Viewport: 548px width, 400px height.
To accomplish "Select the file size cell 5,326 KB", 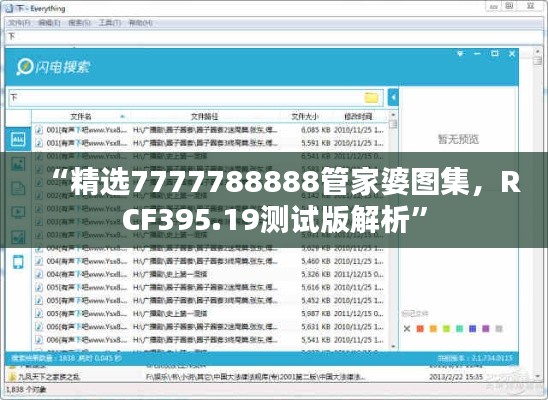I will 316,274.
